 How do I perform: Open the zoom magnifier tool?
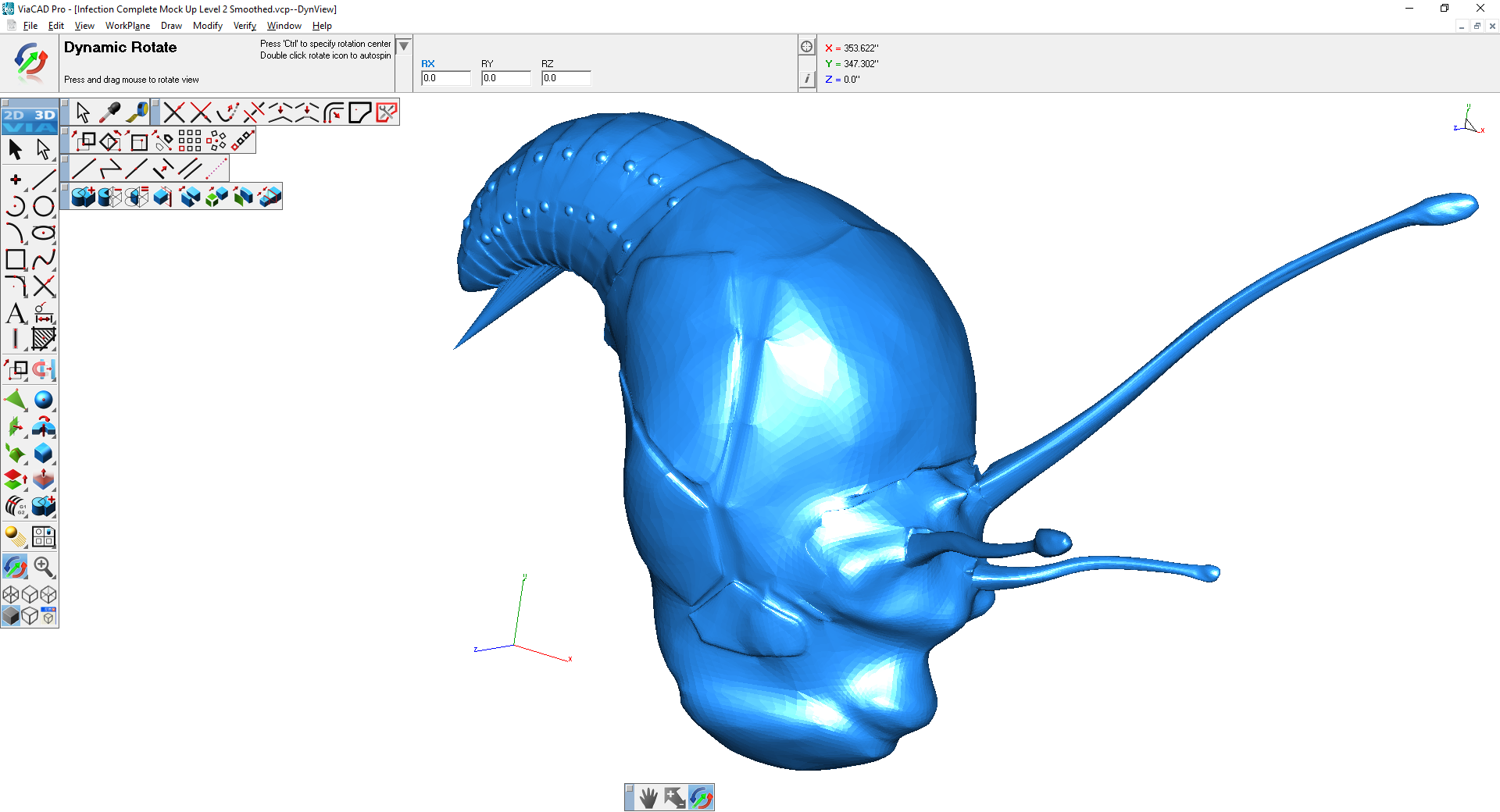click(44, 566)
